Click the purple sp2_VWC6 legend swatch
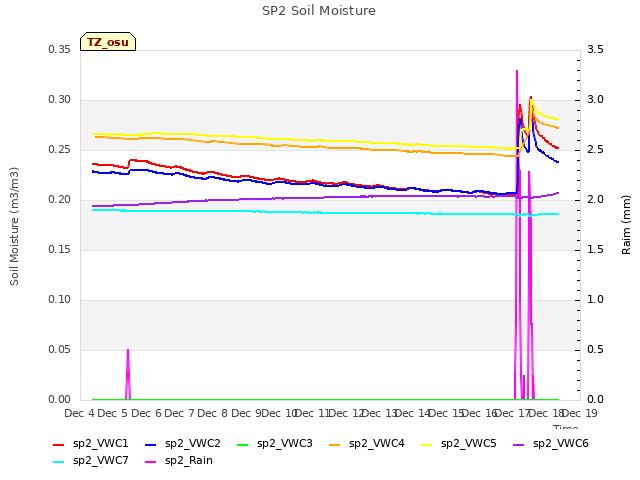640x480 pixels. click(518, 444)
